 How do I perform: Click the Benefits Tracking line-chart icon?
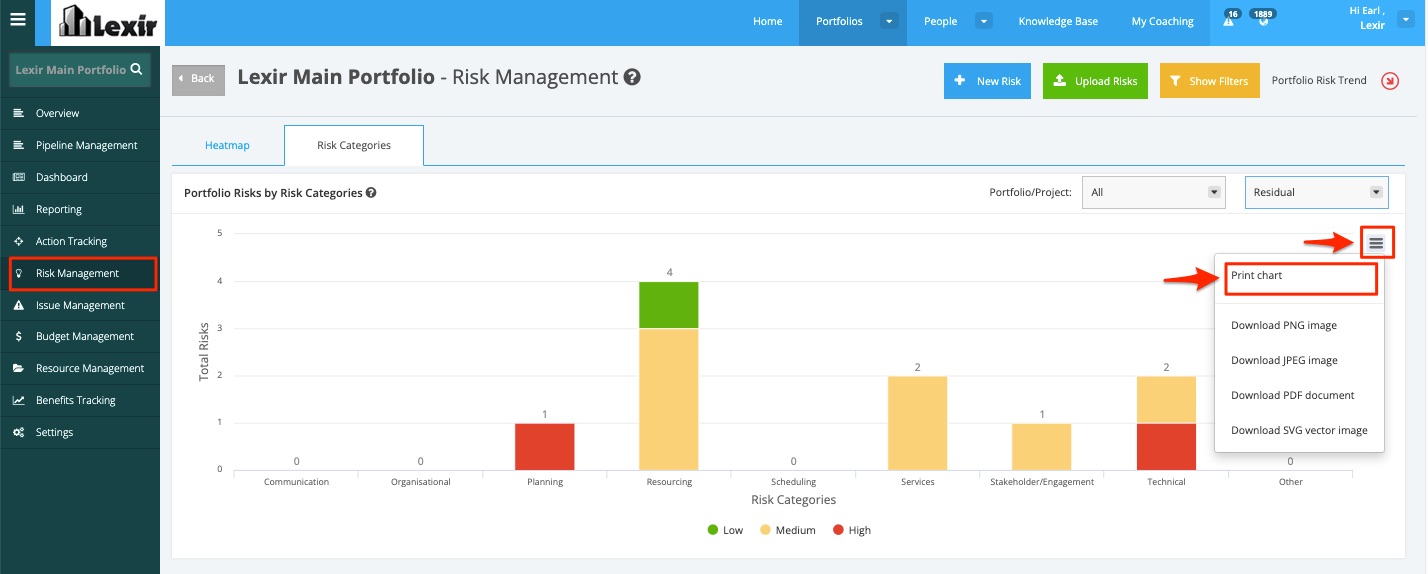click(x=18, y=400)
